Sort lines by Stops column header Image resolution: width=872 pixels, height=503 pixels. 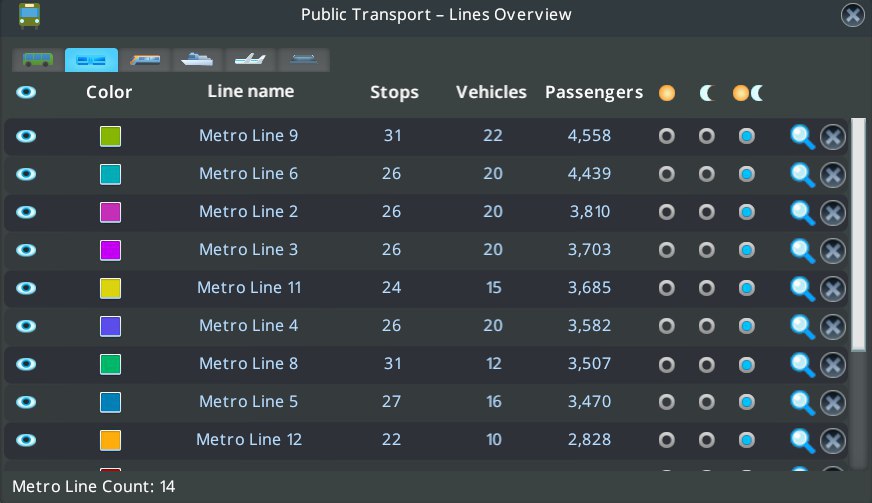(x=394, y=93)
